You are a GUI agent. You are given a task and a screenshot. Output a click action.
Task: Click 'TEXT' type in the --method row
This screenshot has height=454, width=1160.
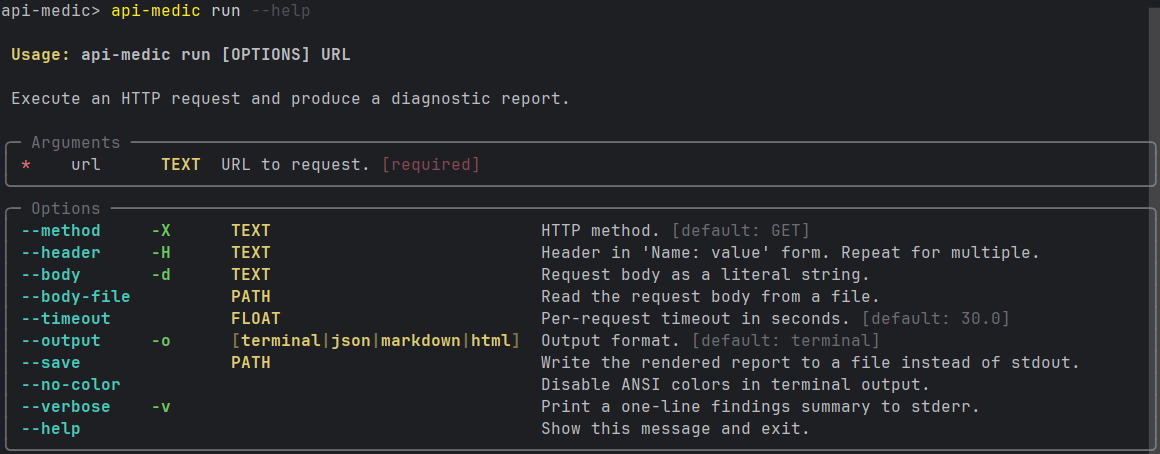point(251,231)
